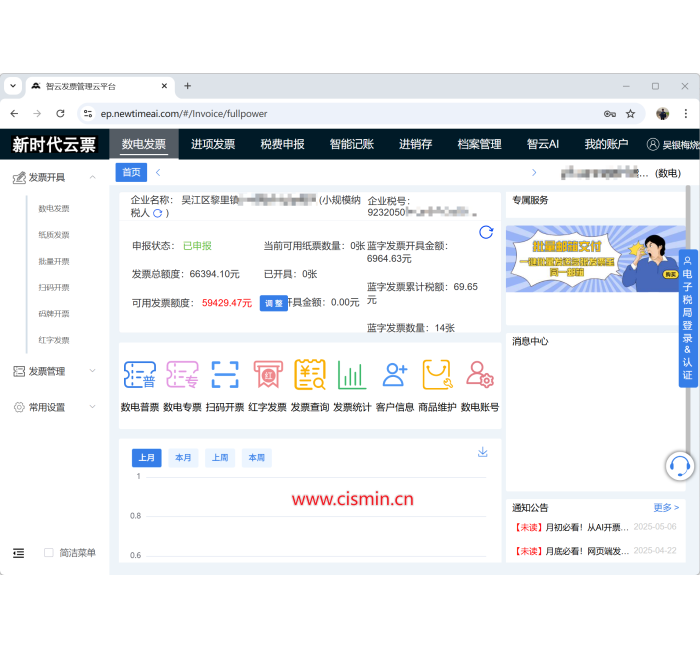Select the 首页 page tab
Image resolution: width=700 pixels, height=650 pixels.
[131, 172]
